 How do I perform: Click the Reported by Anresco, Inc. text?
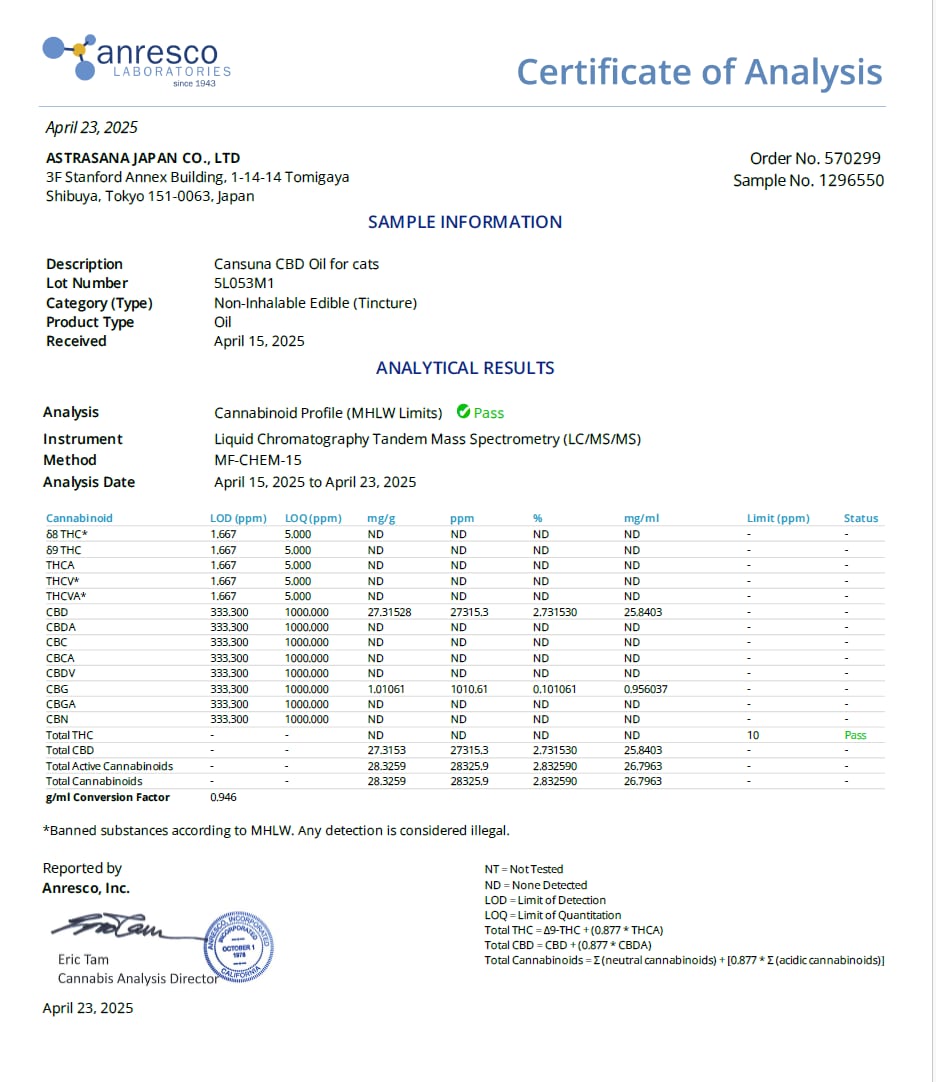point(86,878)
